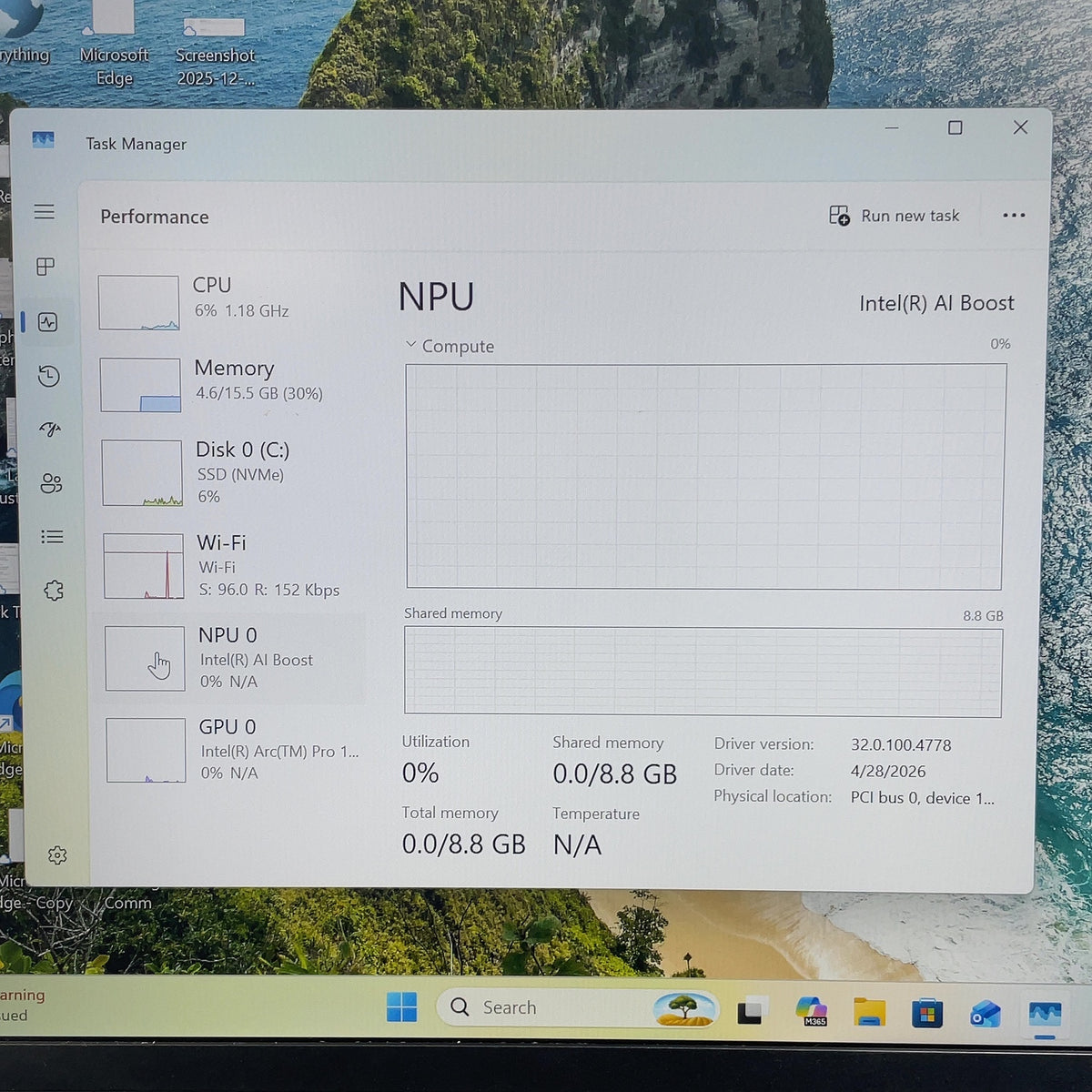Open the Details list icon in sidebar
Image resolution: width=1092 pixels, height=1092 pixels.
[53, 537]
